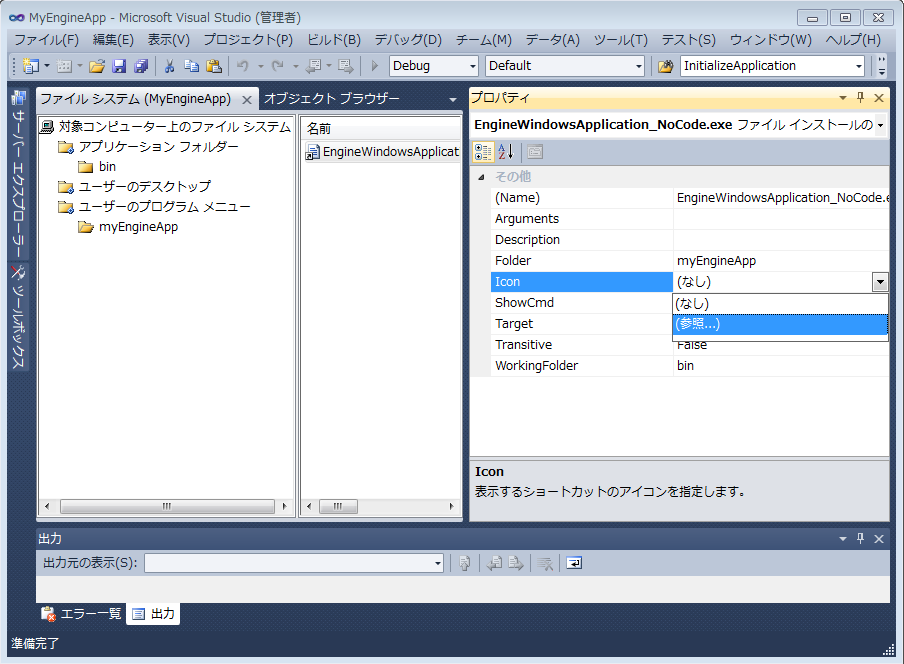Open the 編集(E) menu
The height and width of the screenshot is (664, 904).
point(113,40)
